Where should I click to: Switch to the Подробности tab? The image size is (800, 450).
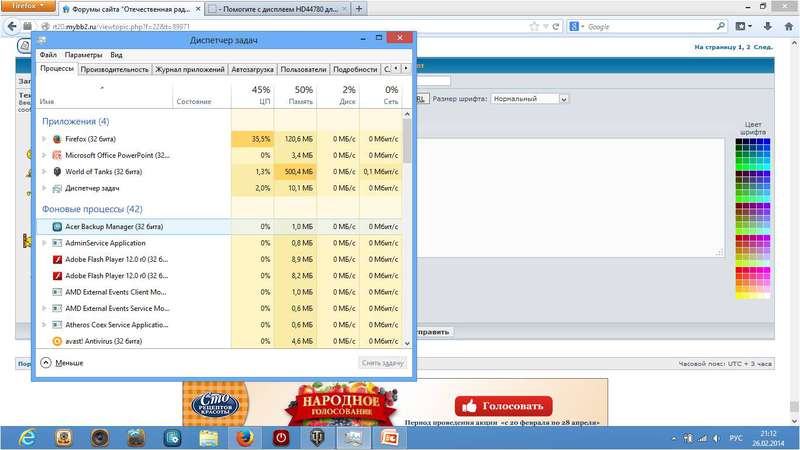(x=355, y=69)
